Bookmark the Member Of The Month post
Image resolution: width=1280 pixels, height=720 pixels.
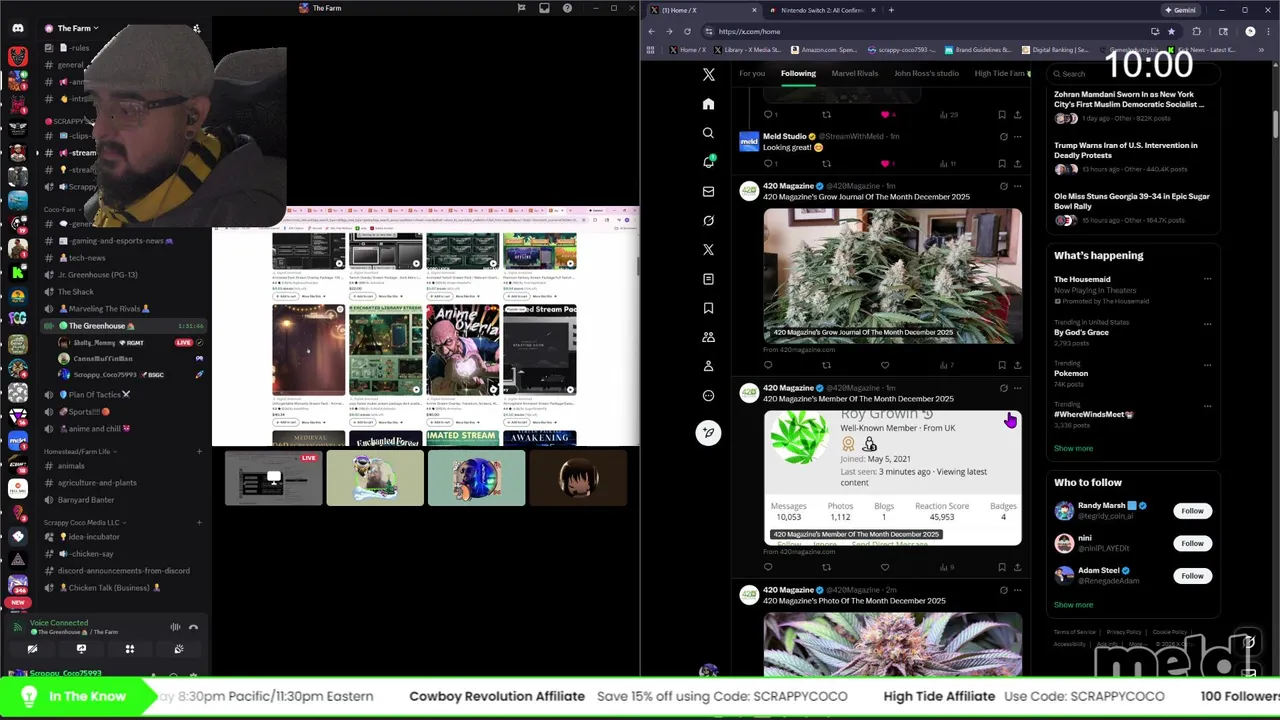click(1002, 567)
